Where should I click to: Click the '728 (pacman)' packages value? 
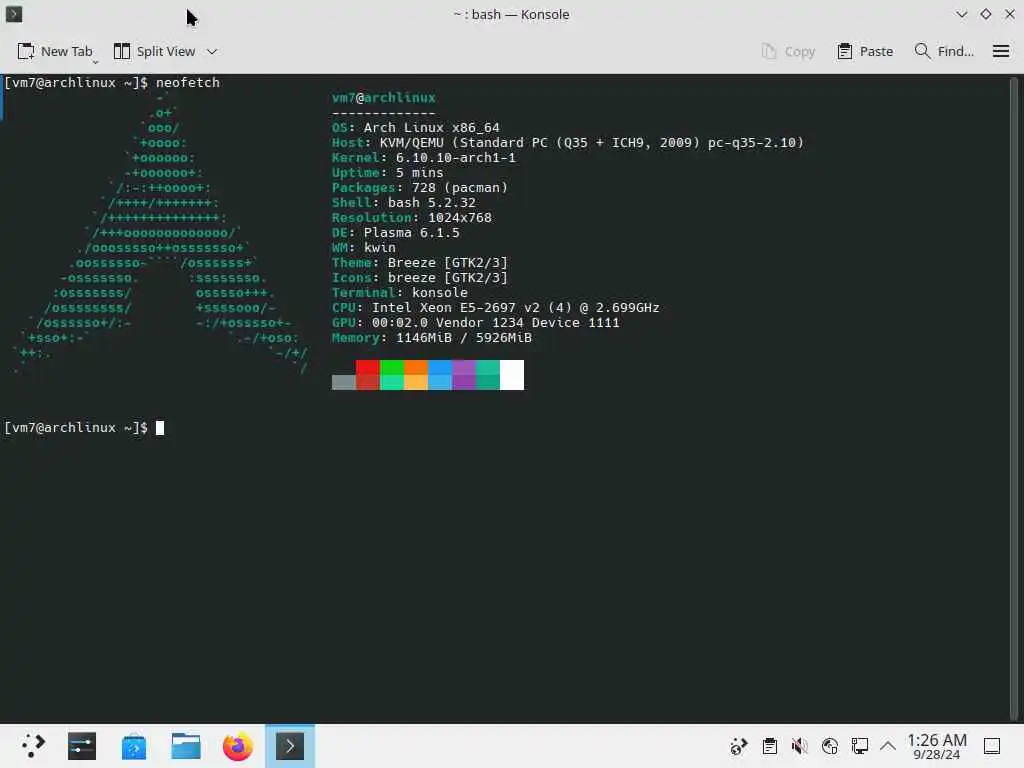click(x=460, y=187)
